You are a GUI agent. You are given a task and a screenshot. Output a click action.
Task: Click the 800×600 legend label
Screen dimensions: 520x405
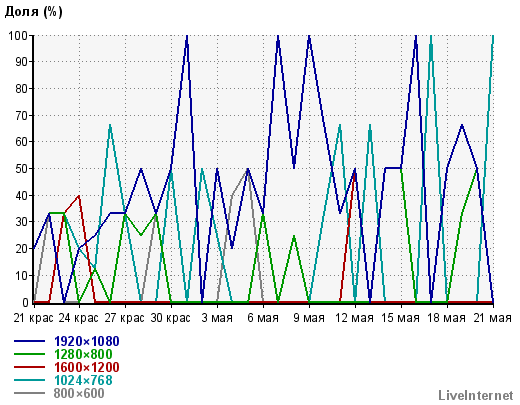pyautogui.click(x=79, y=393)
